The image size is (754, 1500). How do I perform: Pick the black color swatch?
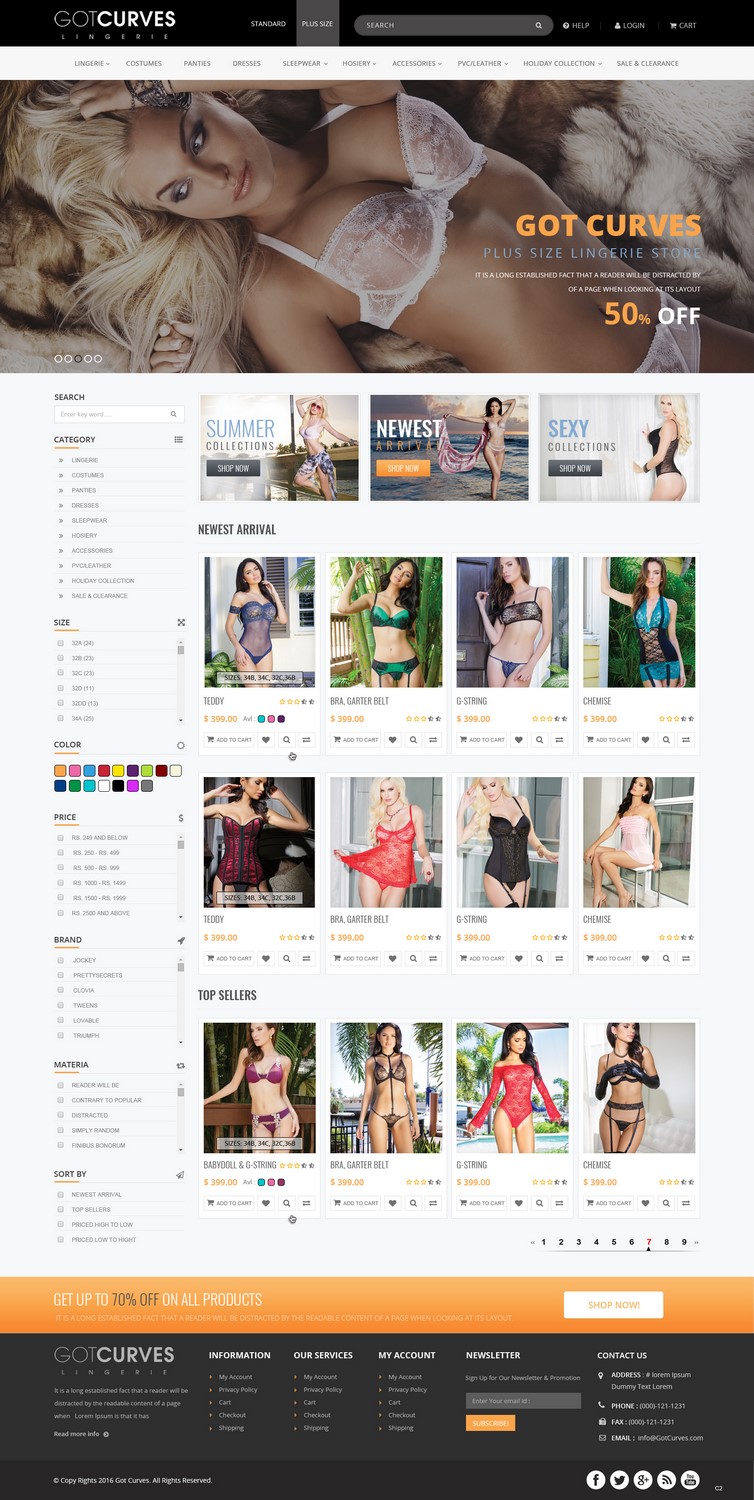click(x=118, y=786)
